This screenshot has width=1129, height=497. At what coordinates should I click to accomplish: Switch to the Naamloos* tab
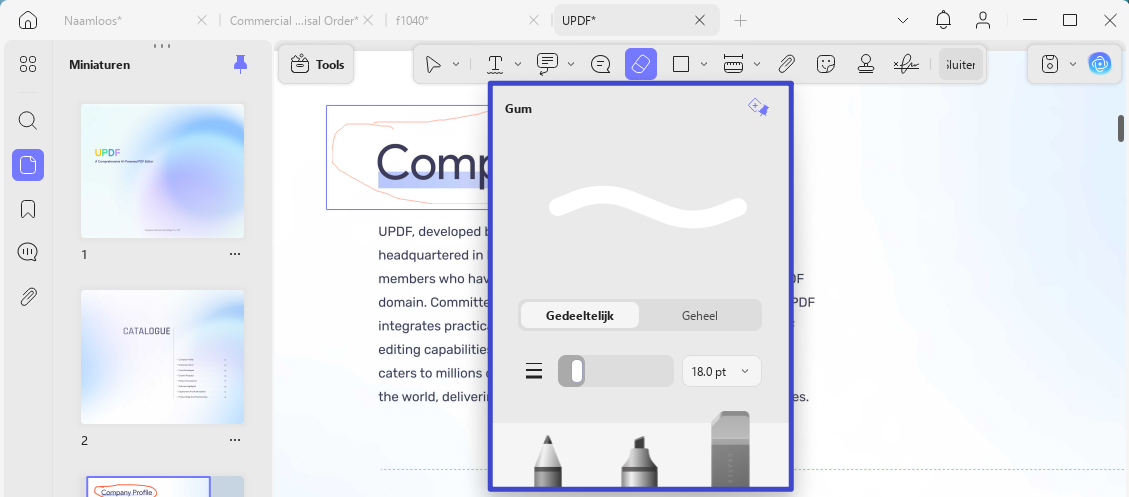93,20
